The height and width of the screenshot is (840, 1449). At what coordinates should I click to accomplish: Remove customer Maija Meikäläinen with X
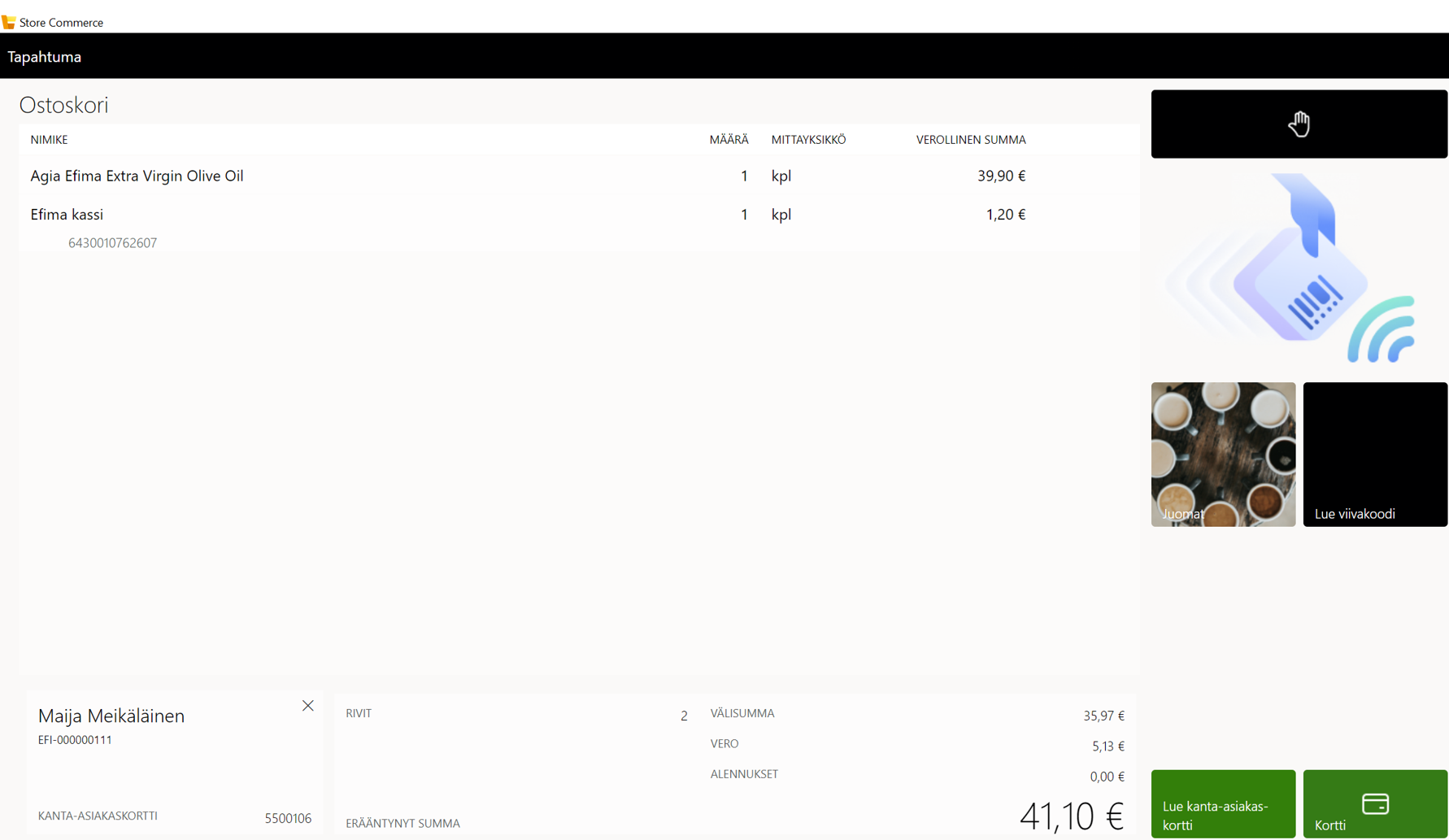307,706
